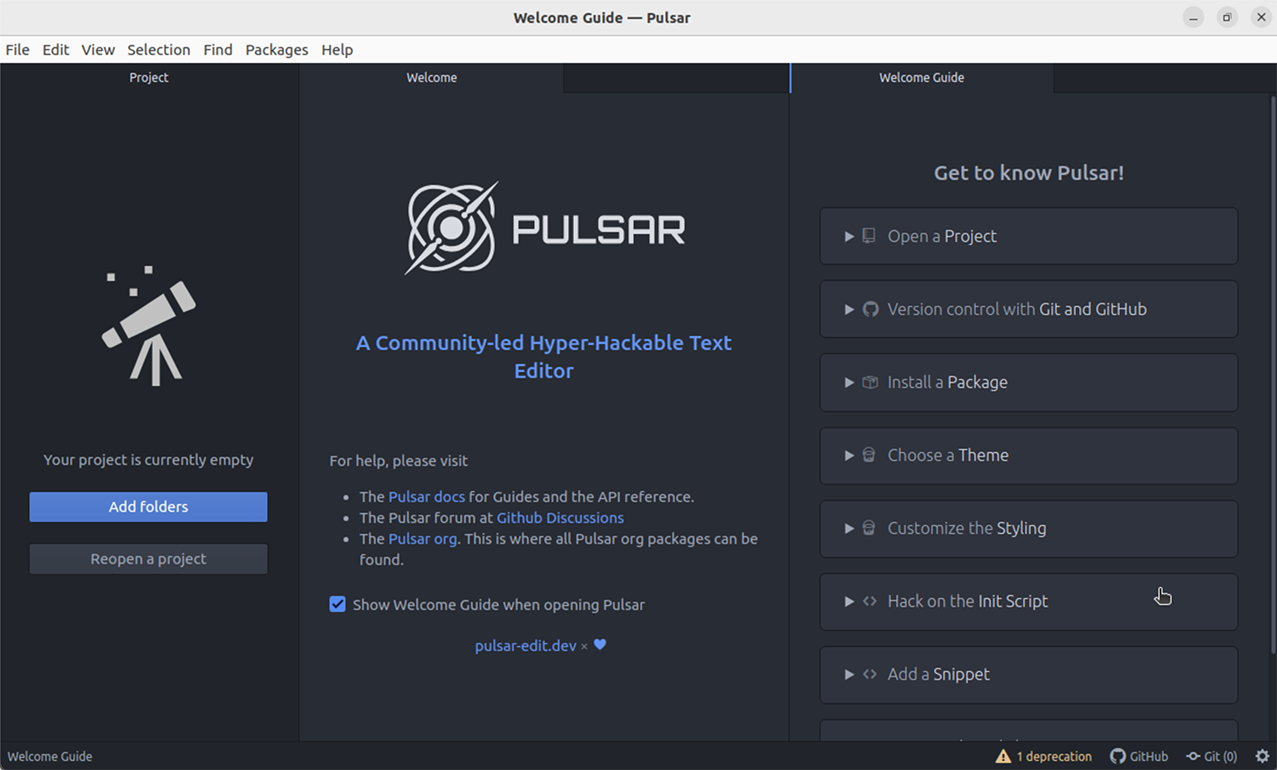Screen dimensions: 1277x770
Task: Click the octocat icon beside Version control
Action: click(x=869, y=309)
